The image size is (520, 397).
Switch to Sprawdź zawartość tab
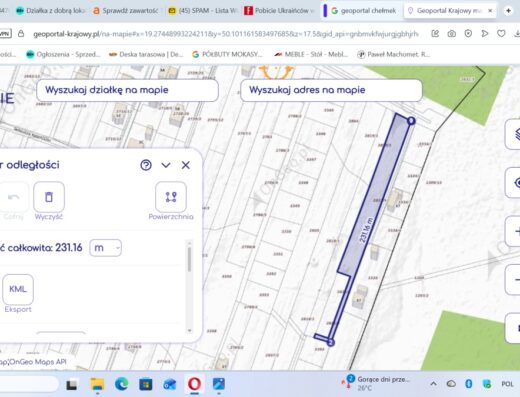tap(126, 11)
